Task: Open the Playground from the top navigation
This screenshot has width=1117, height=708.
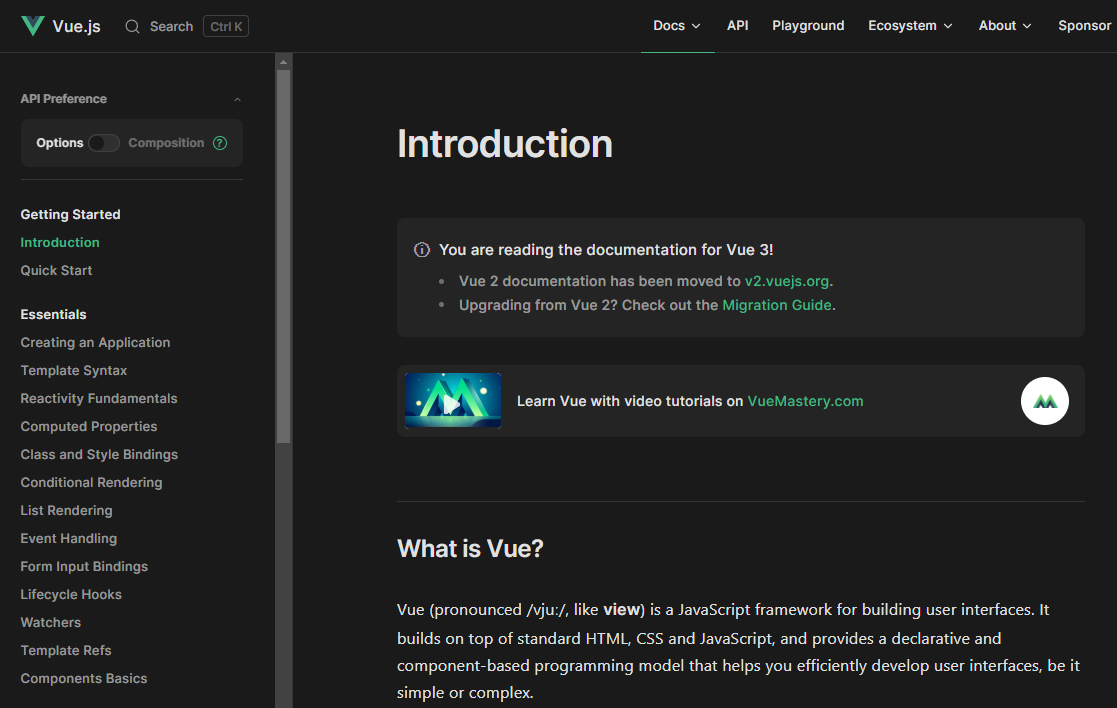Action: tap(807, 25)
